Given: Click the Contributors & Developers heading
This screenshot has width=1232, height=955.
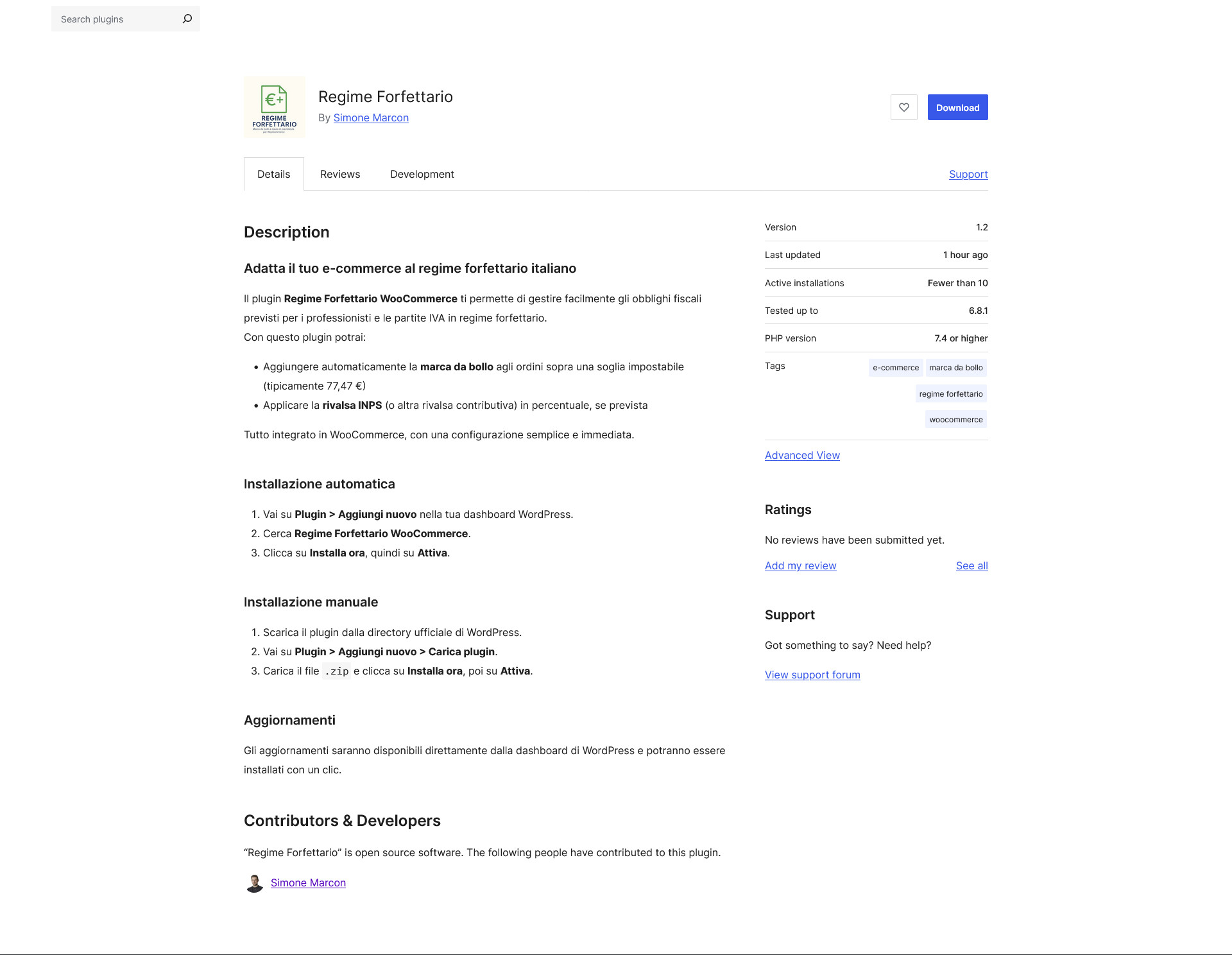Looking at the screenshot, I should point(342,821).
